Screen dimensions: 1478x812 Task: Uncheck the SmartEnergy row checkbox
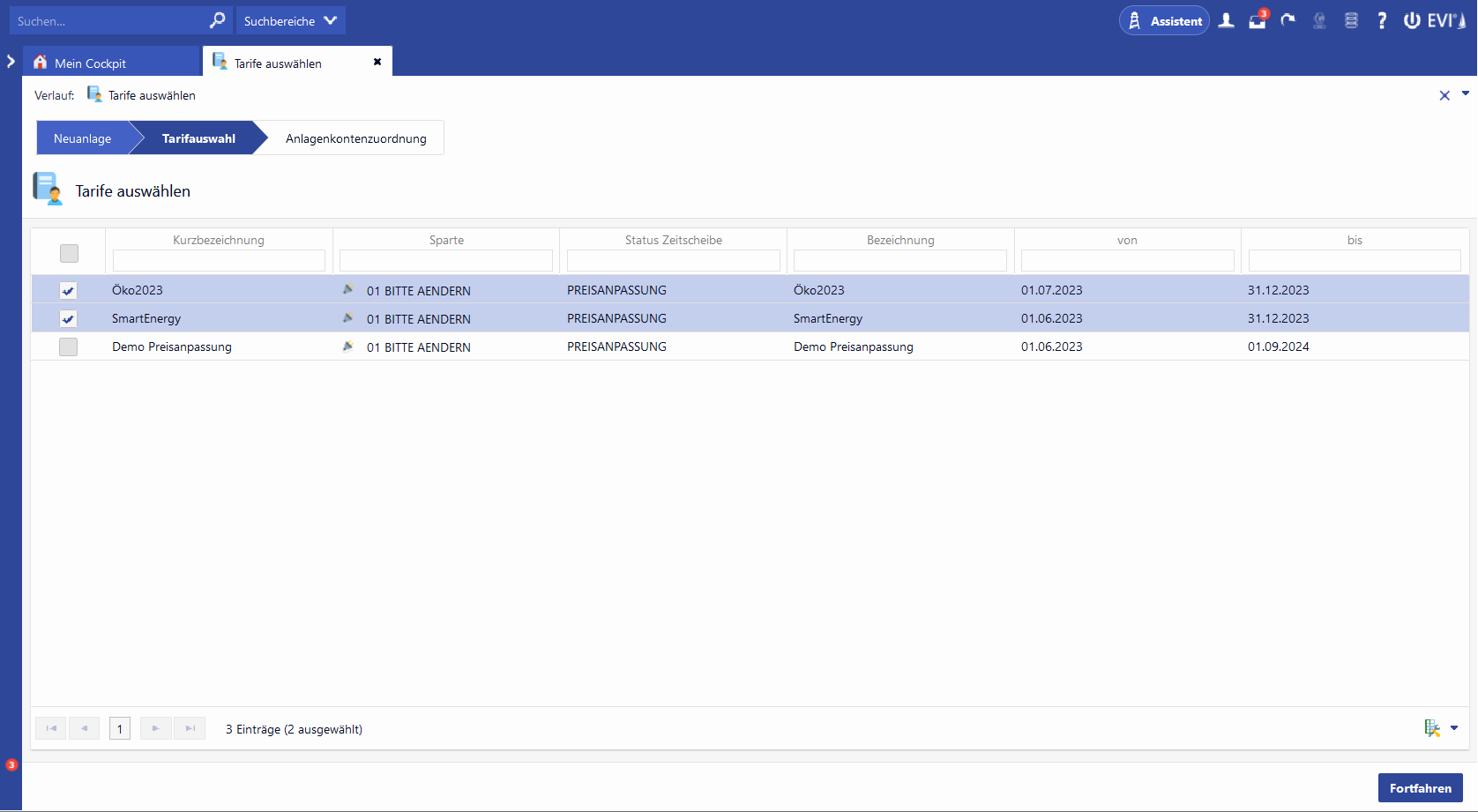(x=68, y=318)
